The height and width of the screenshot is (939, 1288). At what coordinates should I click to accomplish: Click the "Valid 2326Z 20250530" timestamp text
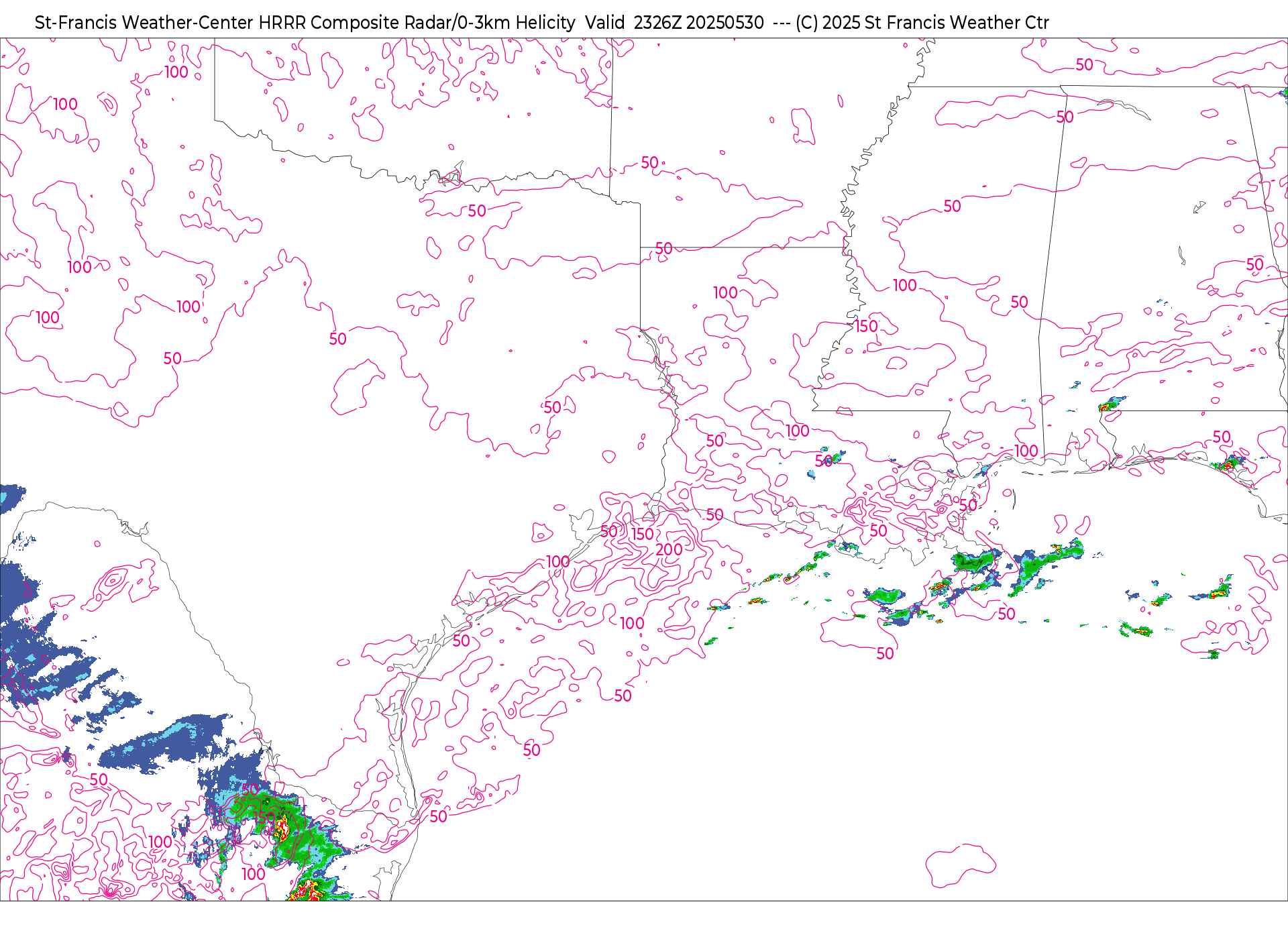[x=674, y=23]
